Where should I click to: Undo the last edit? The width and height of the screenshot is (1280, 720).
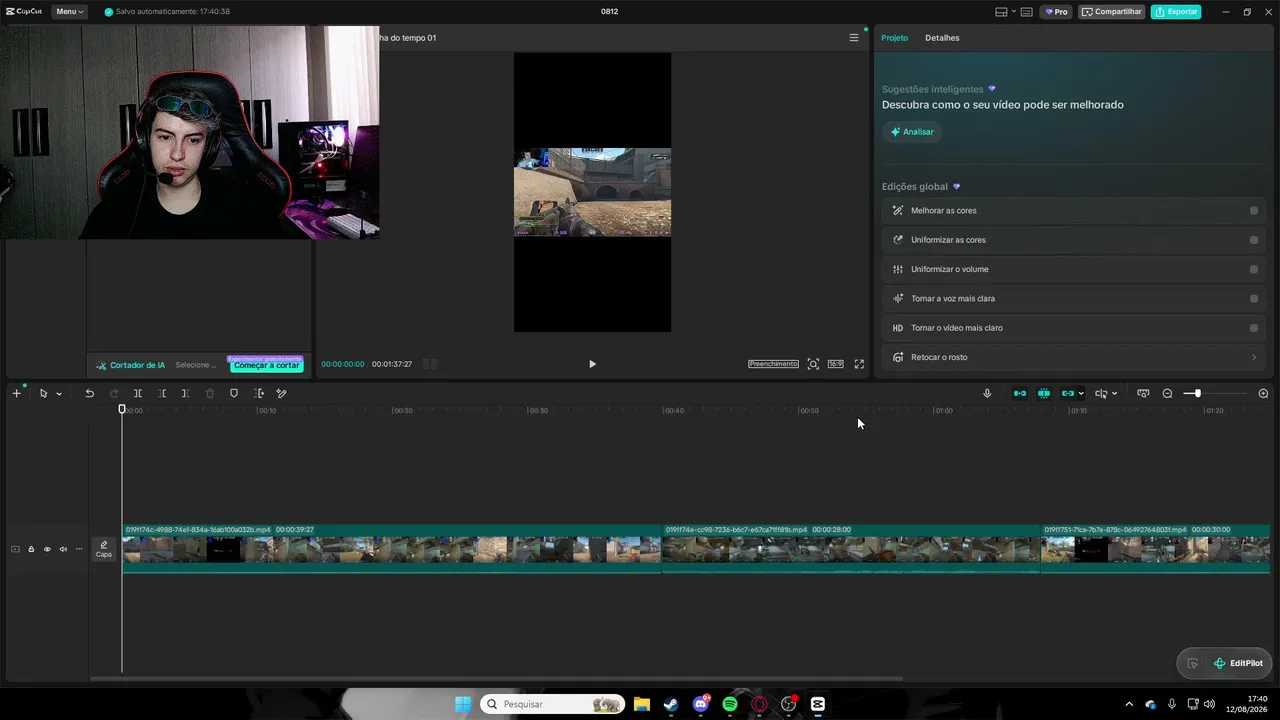pos(89,393)
